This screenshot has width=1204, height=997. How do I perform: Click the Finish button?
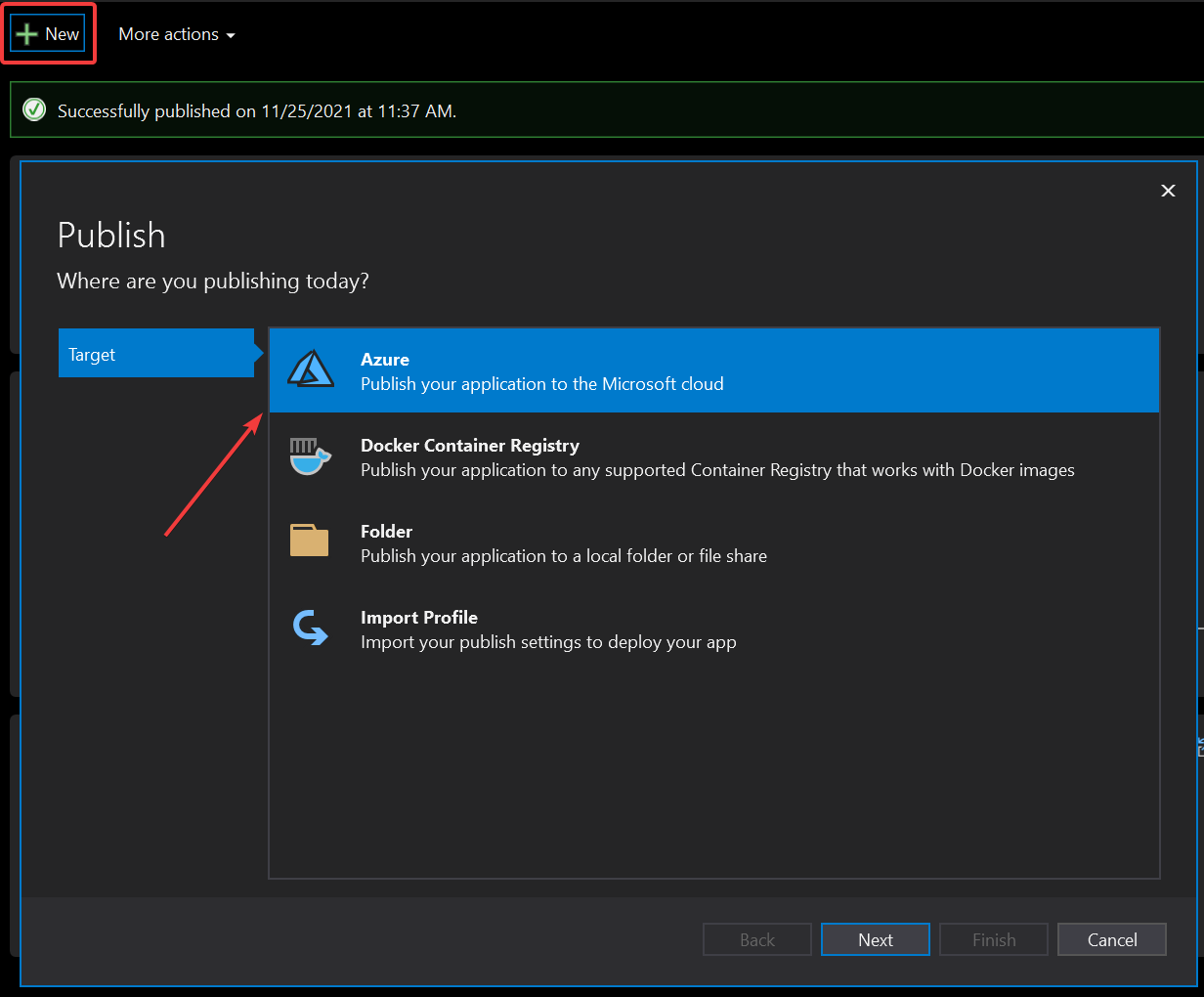[x=993, y=939]
